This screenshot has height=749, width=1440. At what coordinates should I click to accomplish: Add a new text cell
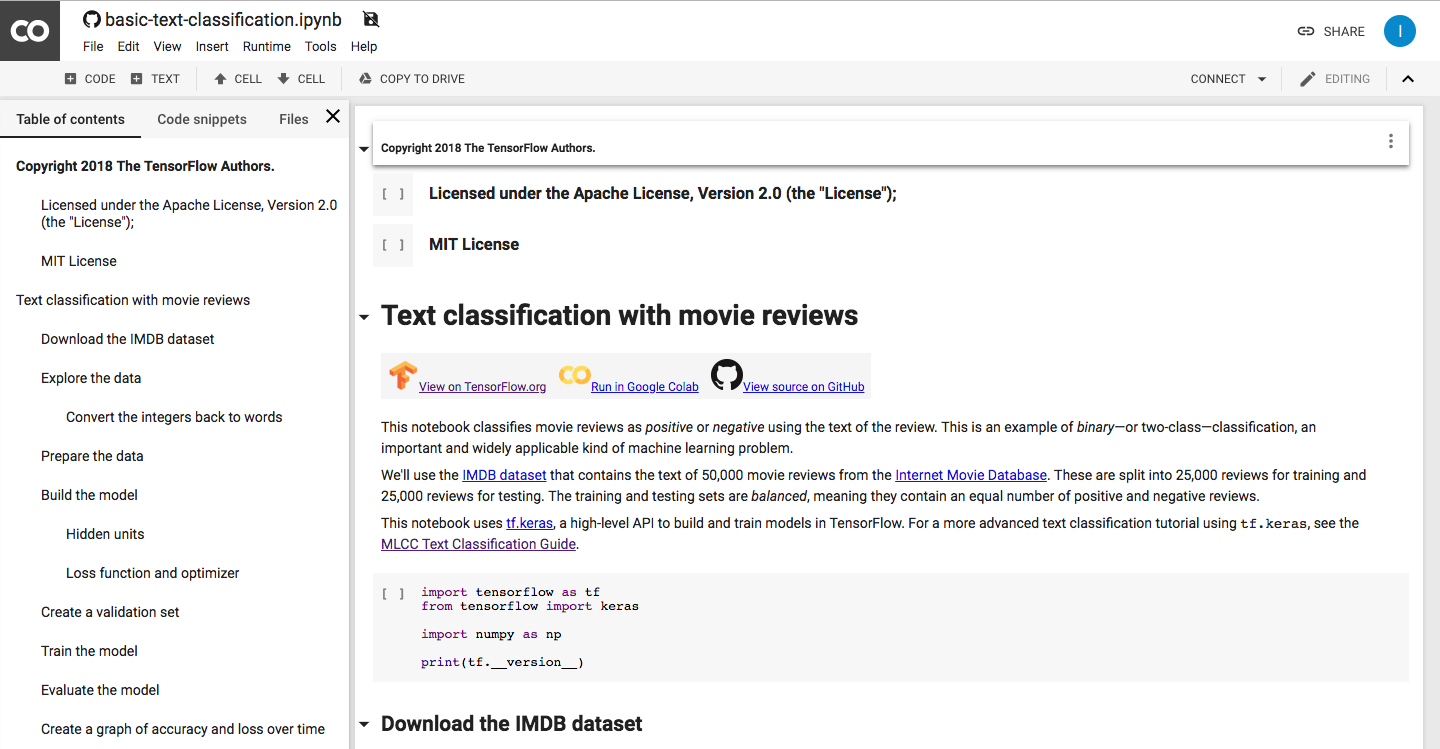tap(155, 79)
